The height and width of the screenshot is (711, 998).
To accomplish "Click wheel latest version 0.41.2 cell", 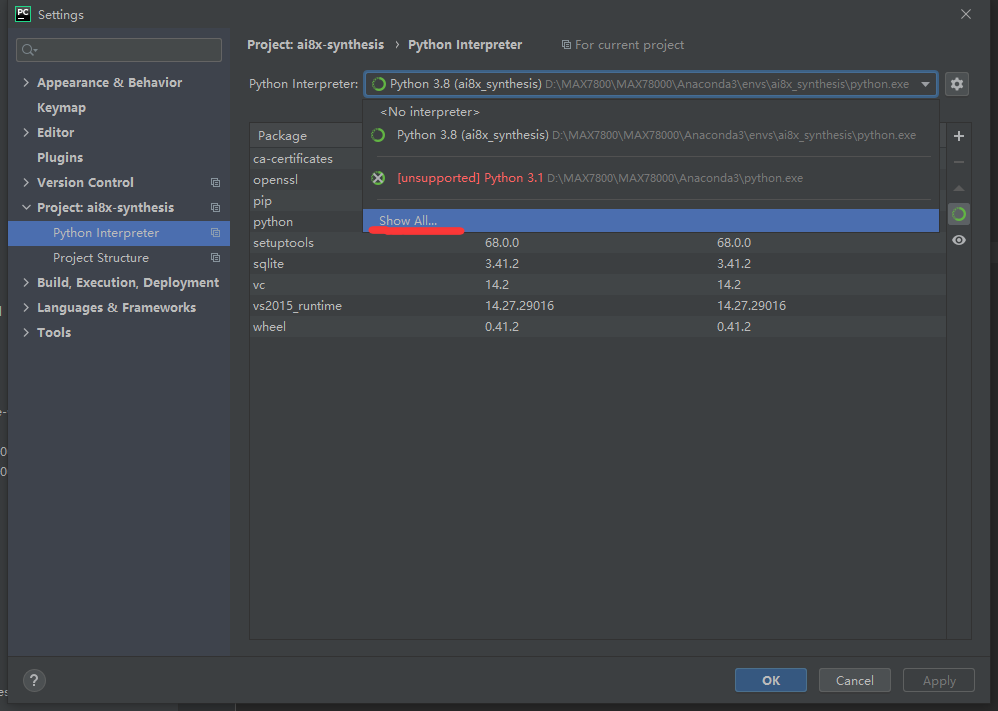I will click(x=734, y=327).
